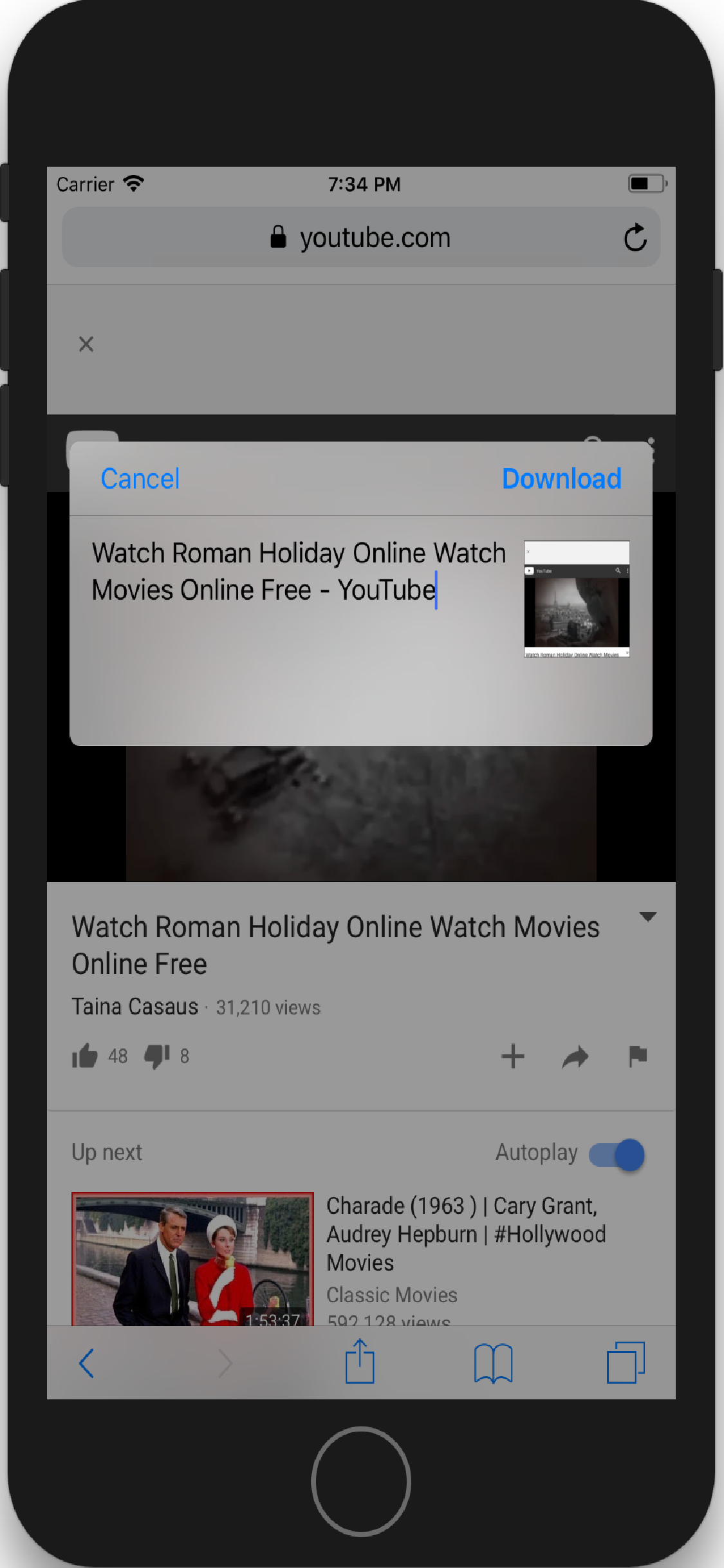Expand the video description arrow

(x=647, y=917)
